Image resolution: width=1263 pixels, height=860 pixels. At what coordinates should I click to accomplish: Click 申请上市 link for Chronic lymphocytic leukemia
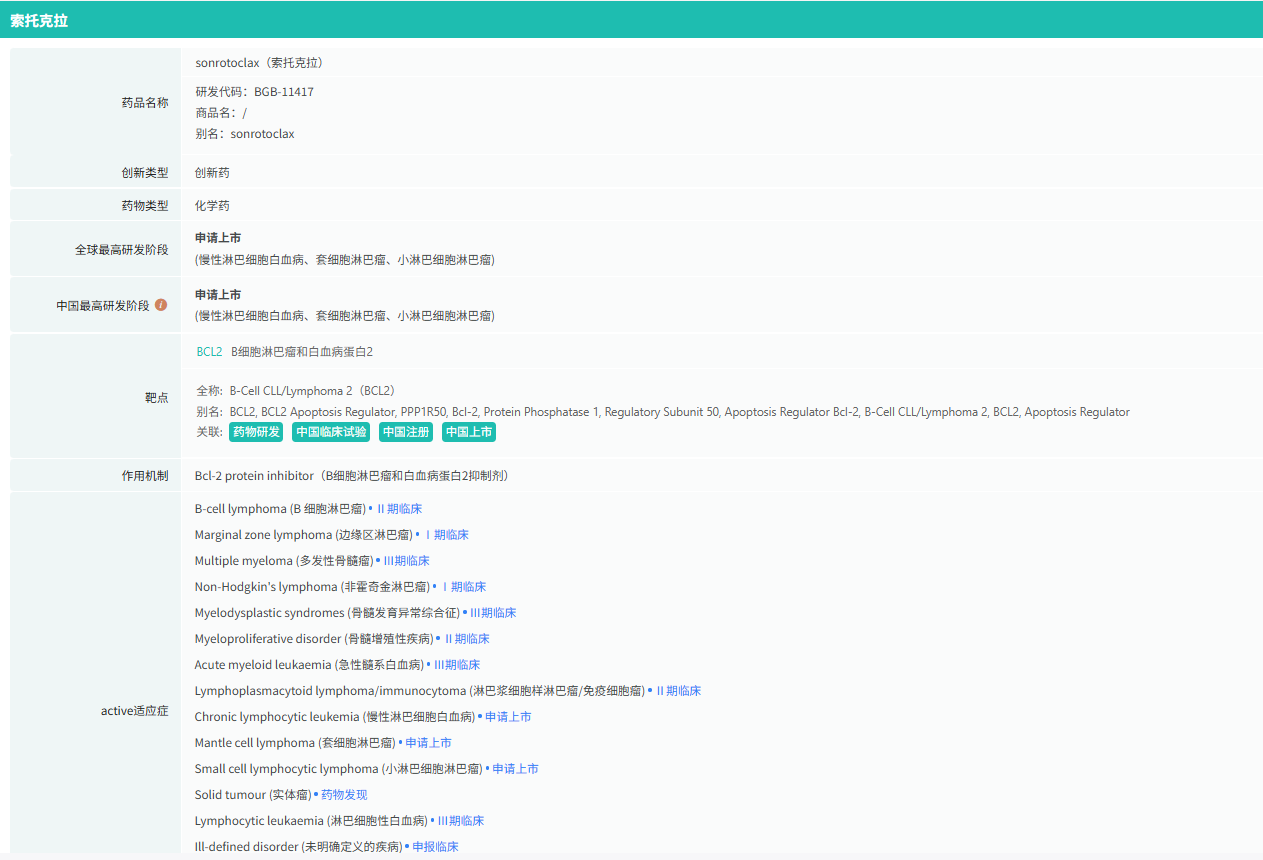(508, 717)
